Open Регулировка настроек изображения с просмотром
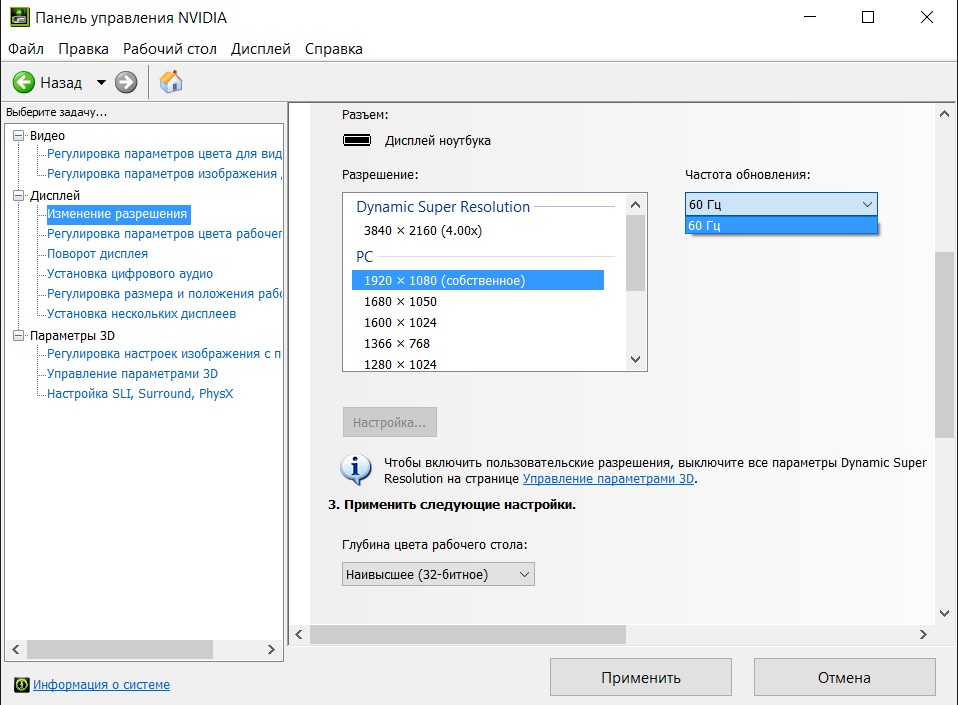 click(164, 354)
